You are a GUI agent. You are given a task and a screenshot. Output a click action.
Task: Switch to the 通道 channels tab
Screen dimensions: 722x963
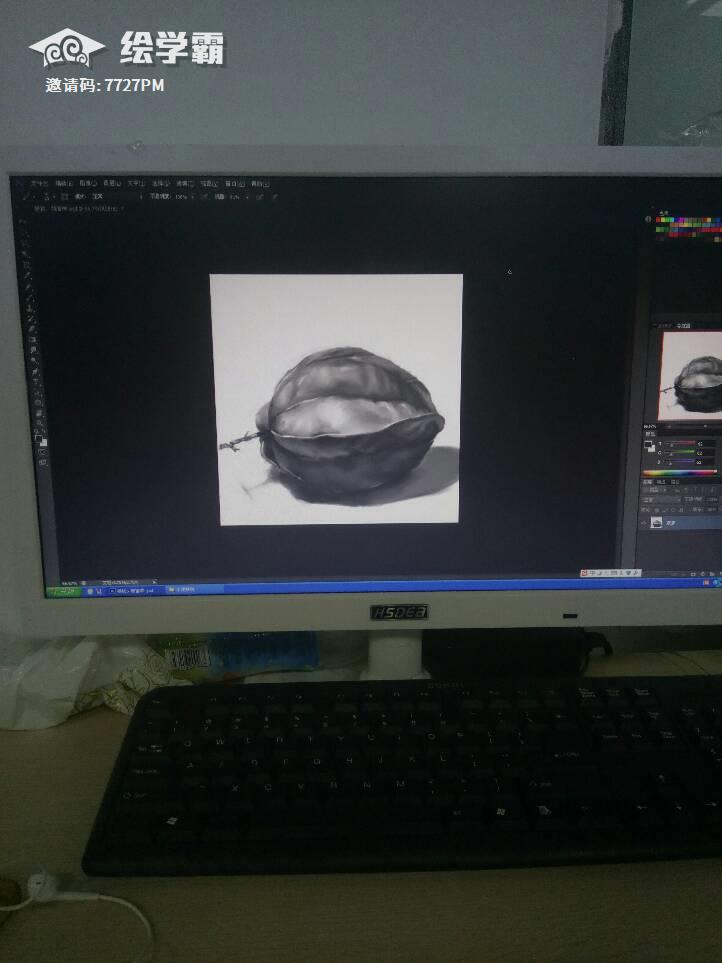point(661,482)
